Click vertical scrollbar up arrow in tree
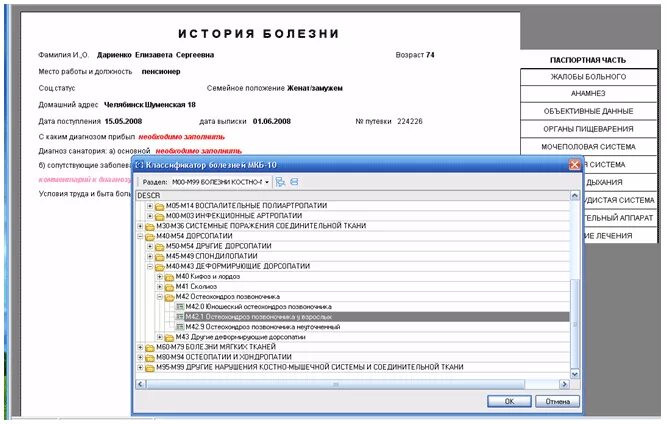The width and height of the screenshot is (667, 424). pyautogui.click(x=575, y=196)
